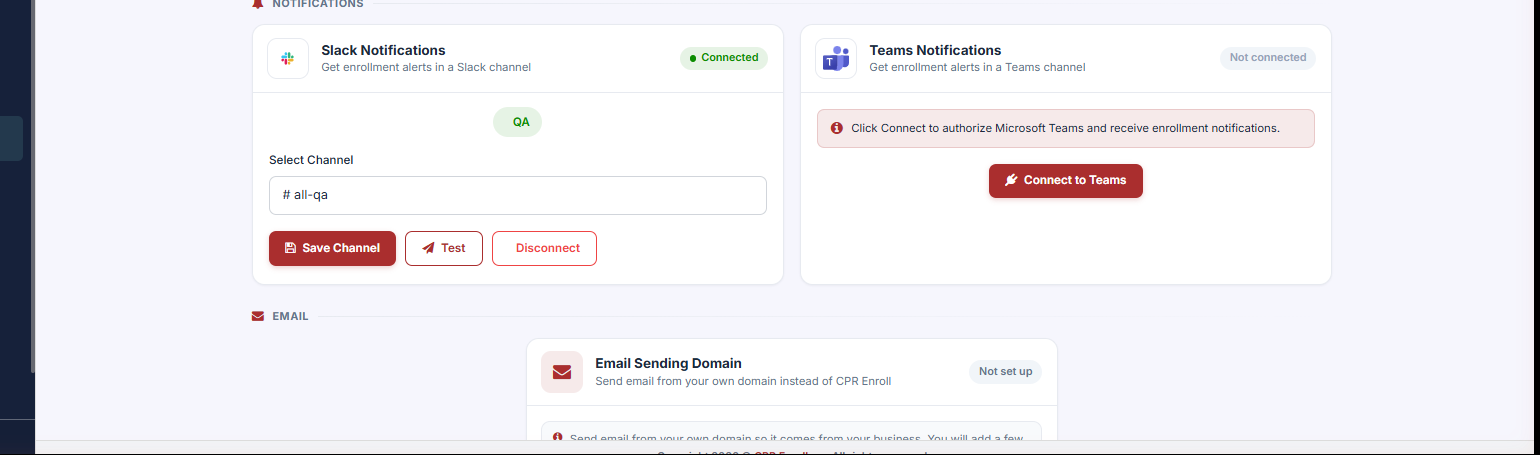This screenshot has width=1540, height=455.
Task: Click the EMAIL section heading
Action: (x=290, y=316)
